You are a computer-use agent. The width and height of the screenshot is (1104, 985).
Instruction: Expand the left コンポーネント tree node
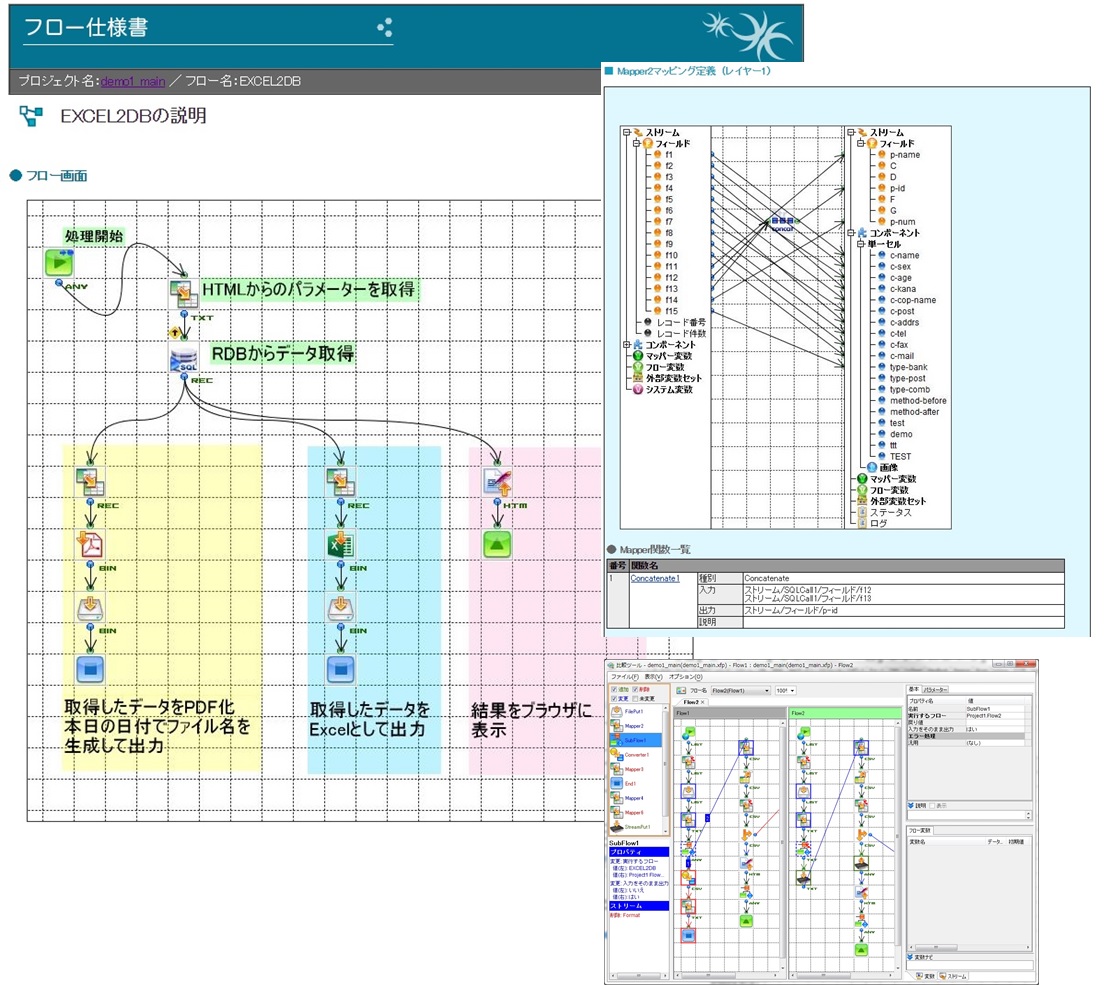pyautogui.click(x=625, y=345)
